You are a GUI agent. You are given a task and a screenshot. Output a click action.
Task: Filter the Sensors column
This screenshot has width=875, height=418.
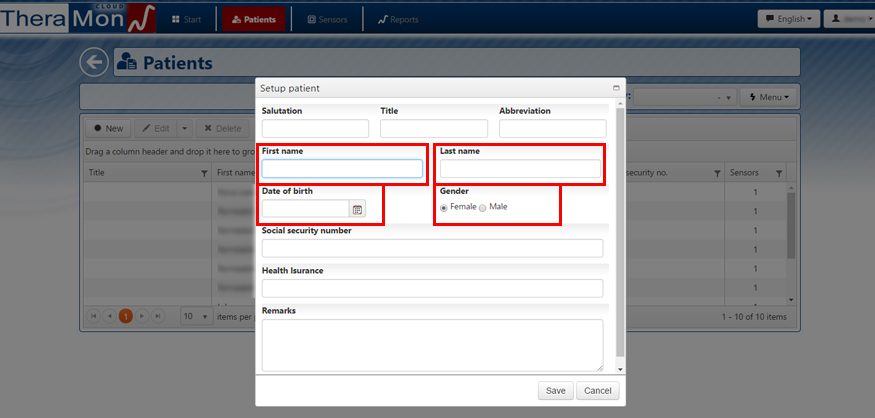click(x=779, y=173)
